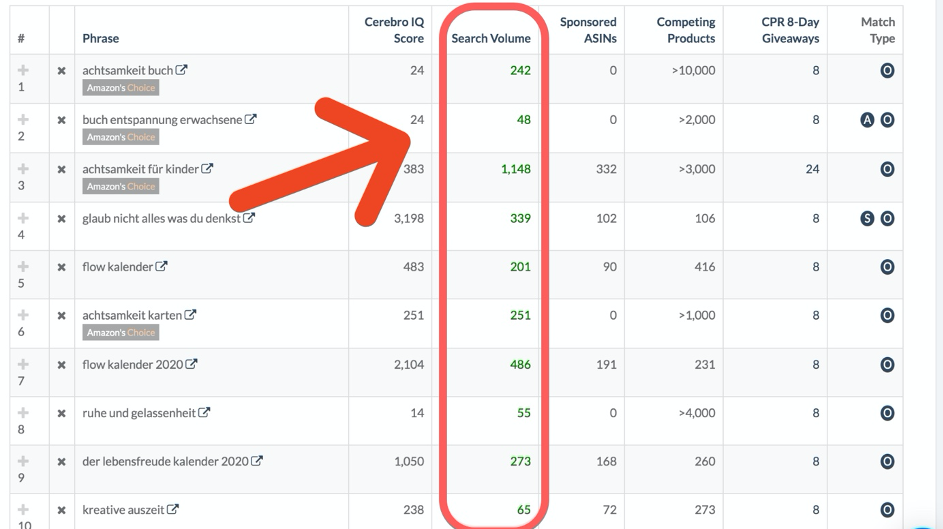Screen dimensions: 943x529
Task: Click the plus icon for row 1
Action: [x=23, y=70]
